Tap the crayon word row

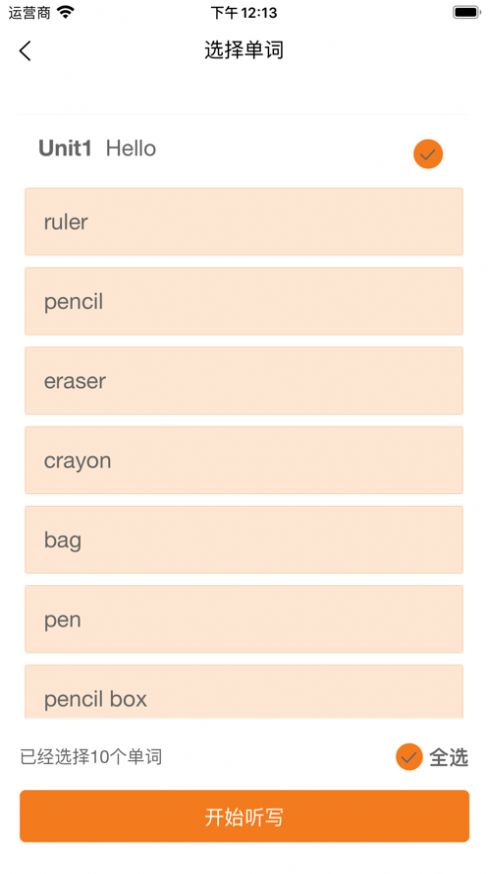(244, 460)
